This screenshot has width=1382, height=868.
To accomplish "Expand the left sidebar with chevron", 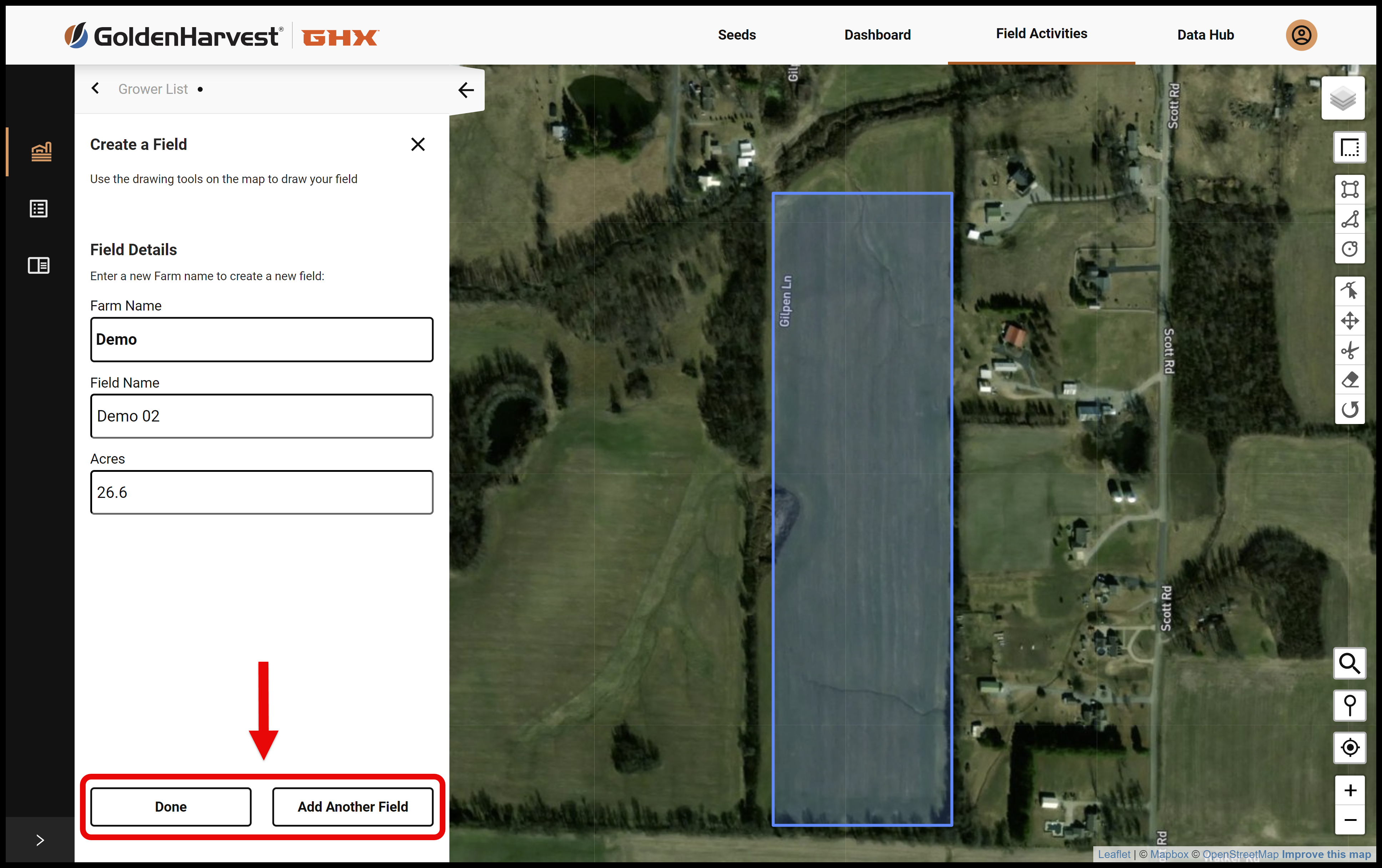I will [x=40, y=840].
